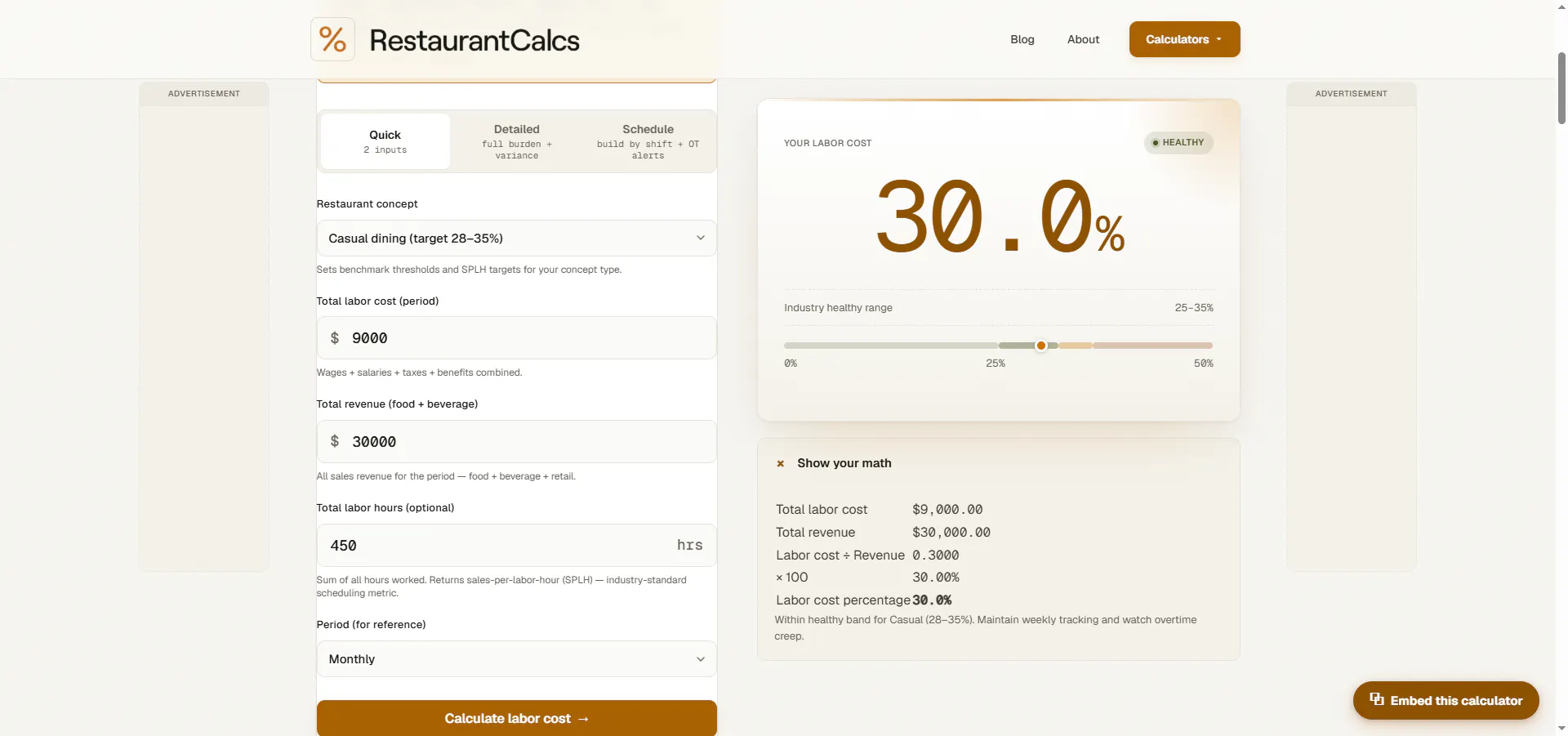Open the Calculators dropdown menu

tap(1184, 39)
